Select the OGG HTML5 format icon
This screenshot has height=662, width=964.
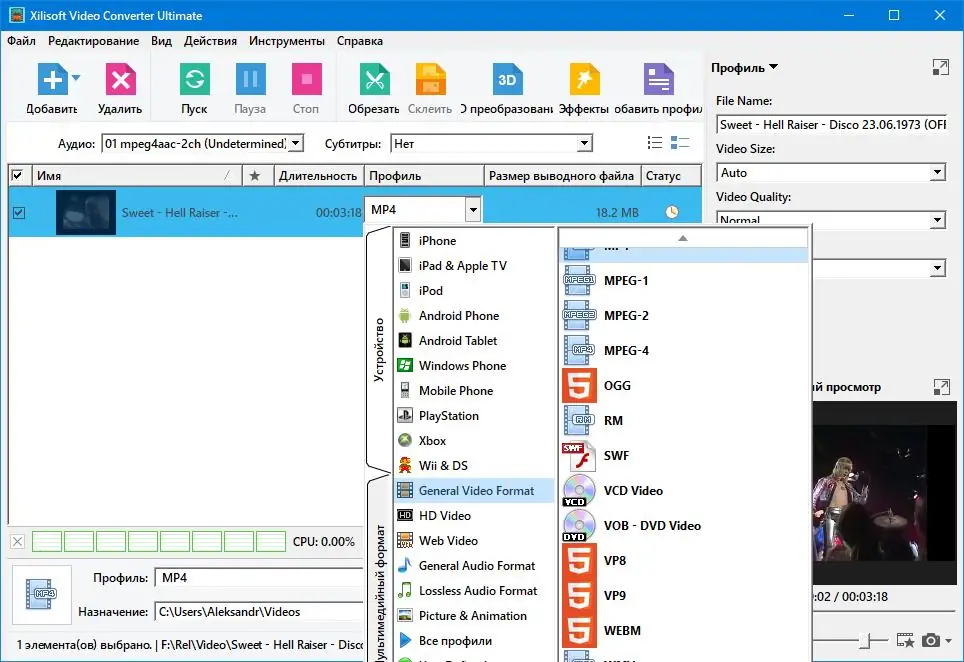tap(579, 385)
